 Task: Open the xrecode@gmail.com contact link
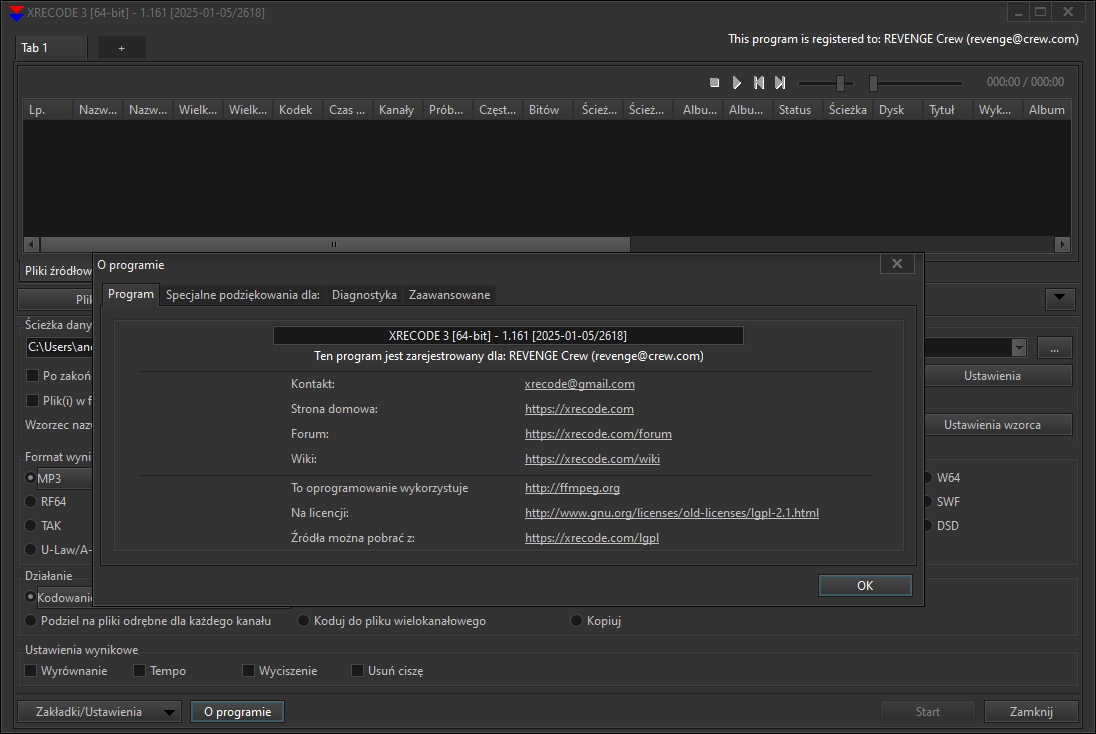click(x=579, y=384)
